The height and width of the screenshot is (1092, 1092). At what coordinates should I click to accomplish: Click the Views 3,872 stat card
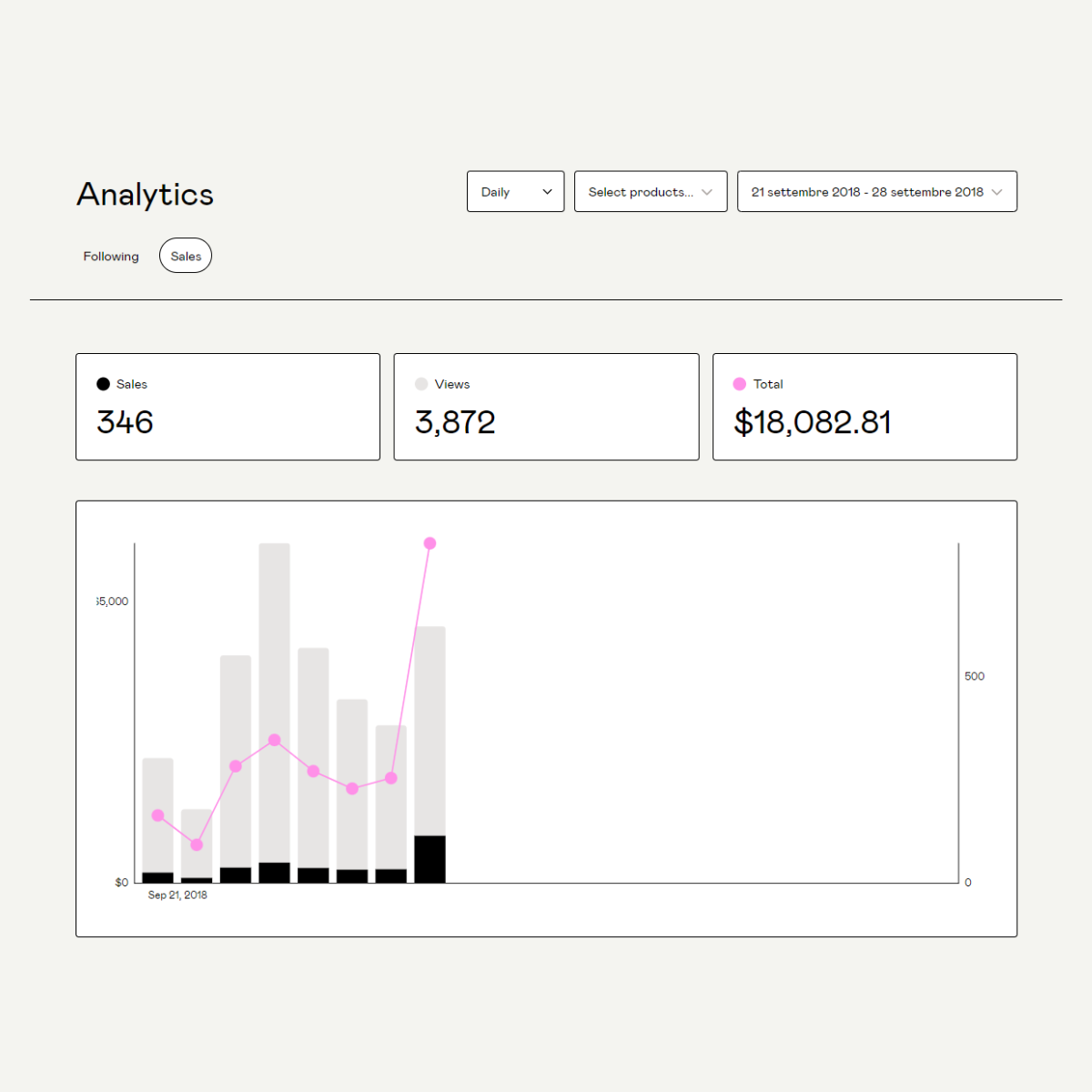[x=546, y=407]
